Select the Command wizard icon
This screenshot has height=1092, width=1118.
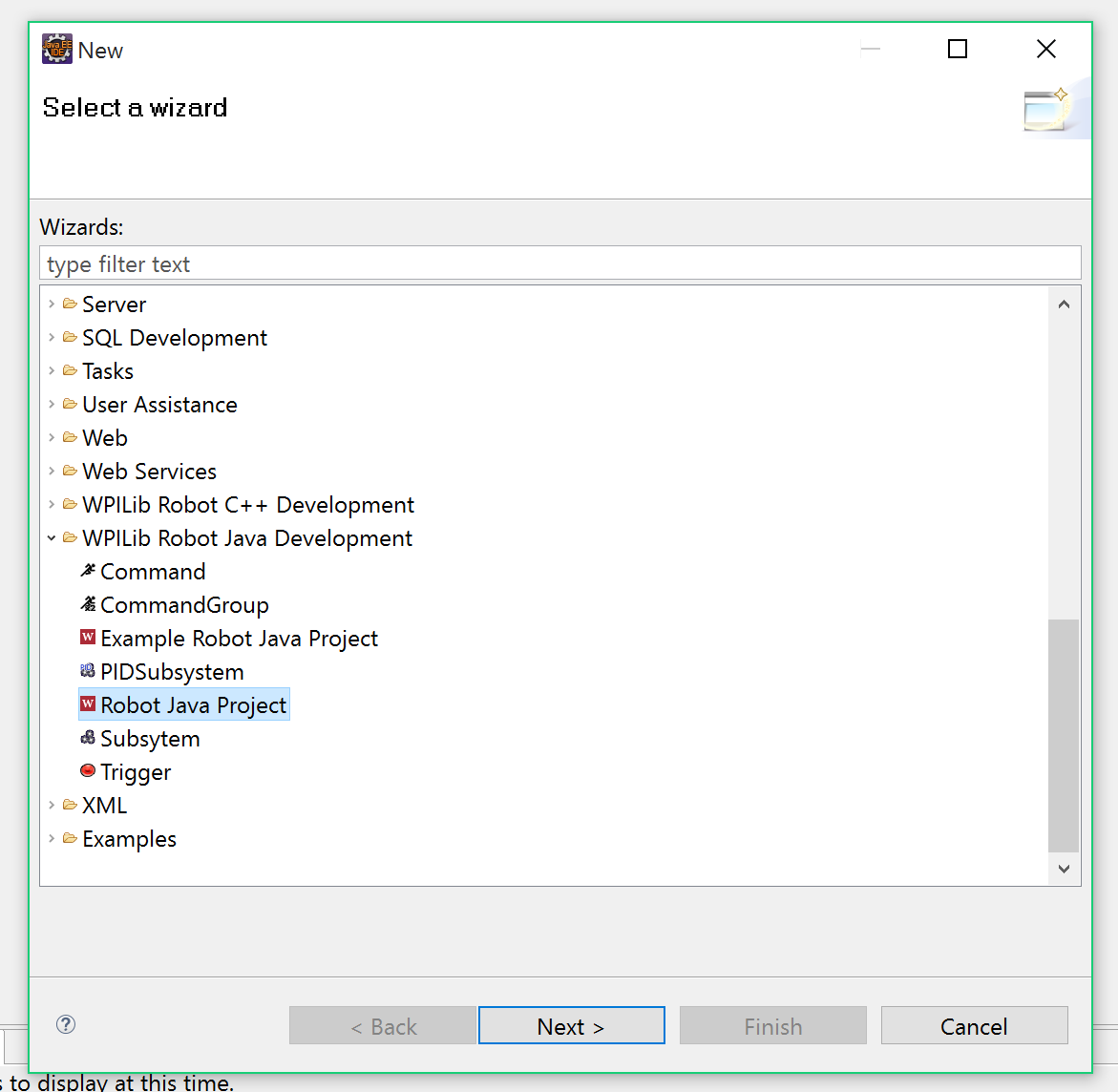click(x=87, y=571)
